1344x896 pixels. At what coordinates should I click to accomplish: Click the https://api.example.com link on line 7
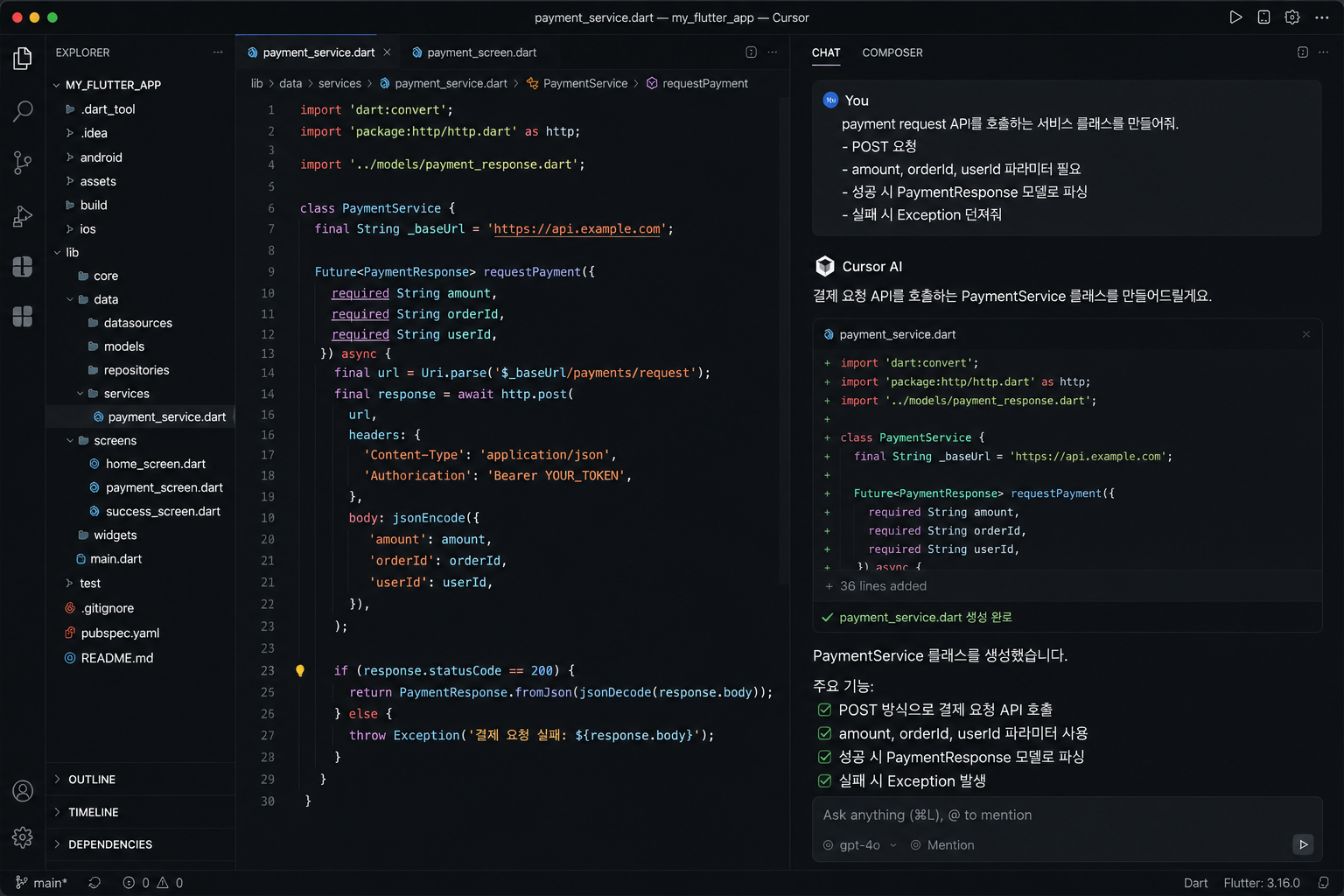(577, 229)
